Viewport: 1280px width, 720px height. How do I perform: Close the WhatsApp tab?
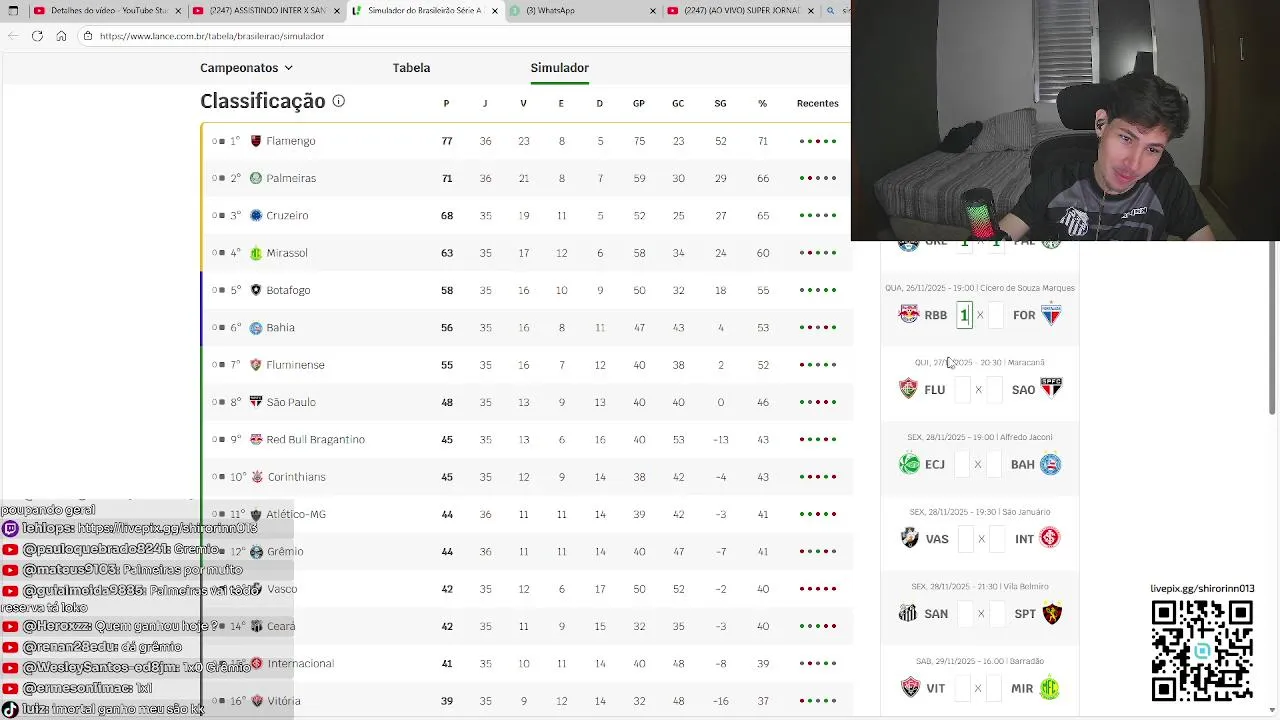coord(652,10)
